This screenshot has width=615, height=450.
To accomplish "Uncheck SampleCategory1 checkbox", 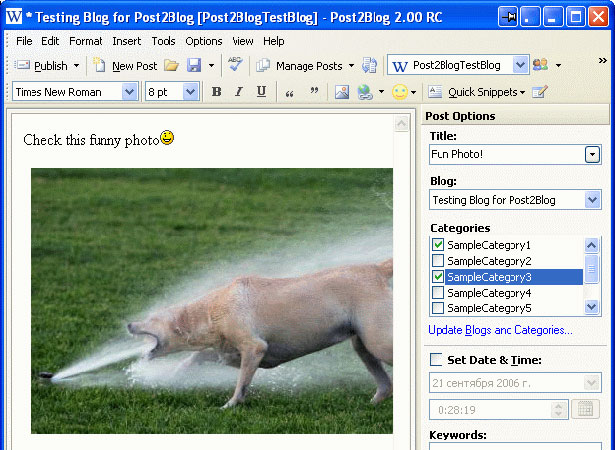I will click(438, 245).
